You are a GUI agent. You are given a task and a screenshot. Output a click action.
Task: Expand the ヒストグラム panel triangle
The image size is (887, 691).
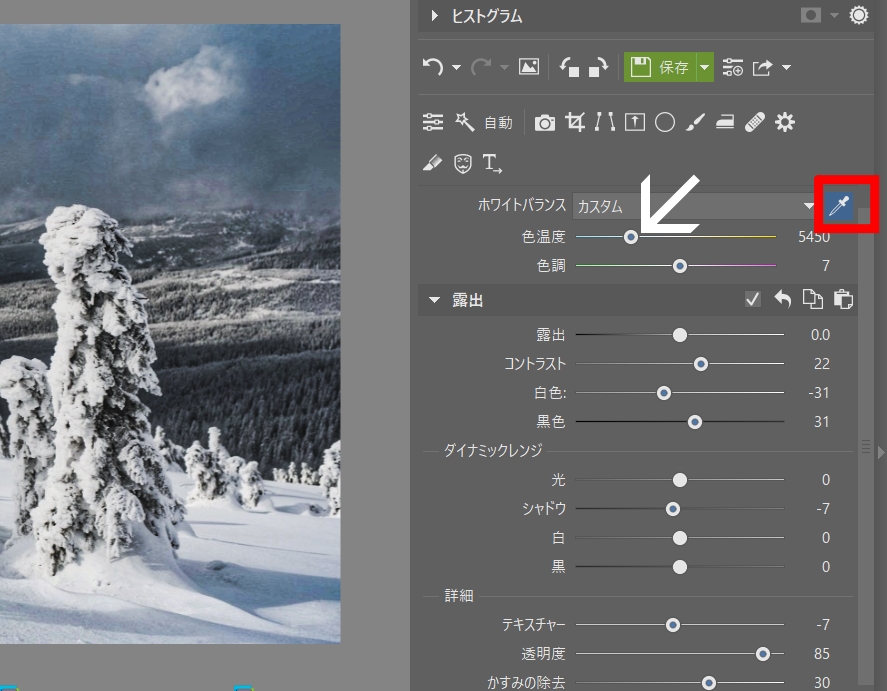coord(434,15)
